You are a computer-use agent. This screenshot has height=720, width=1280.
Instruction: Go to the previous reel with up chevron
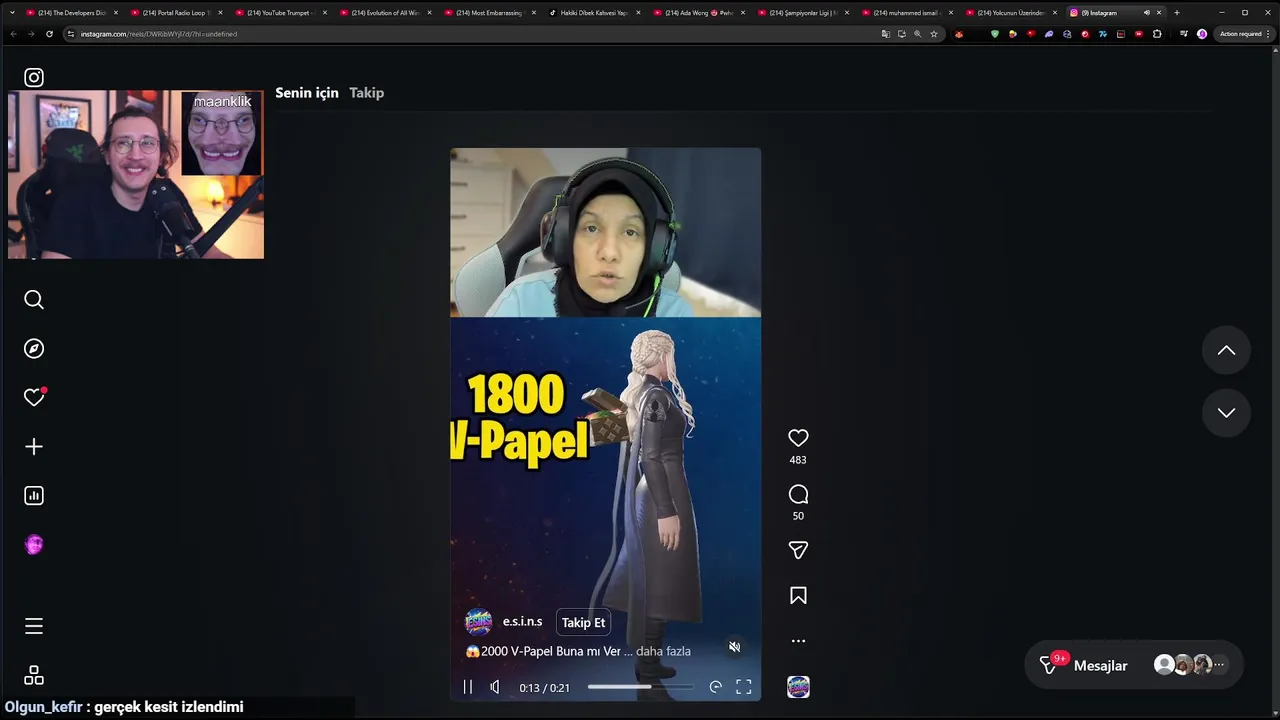tap(1226, 351)
